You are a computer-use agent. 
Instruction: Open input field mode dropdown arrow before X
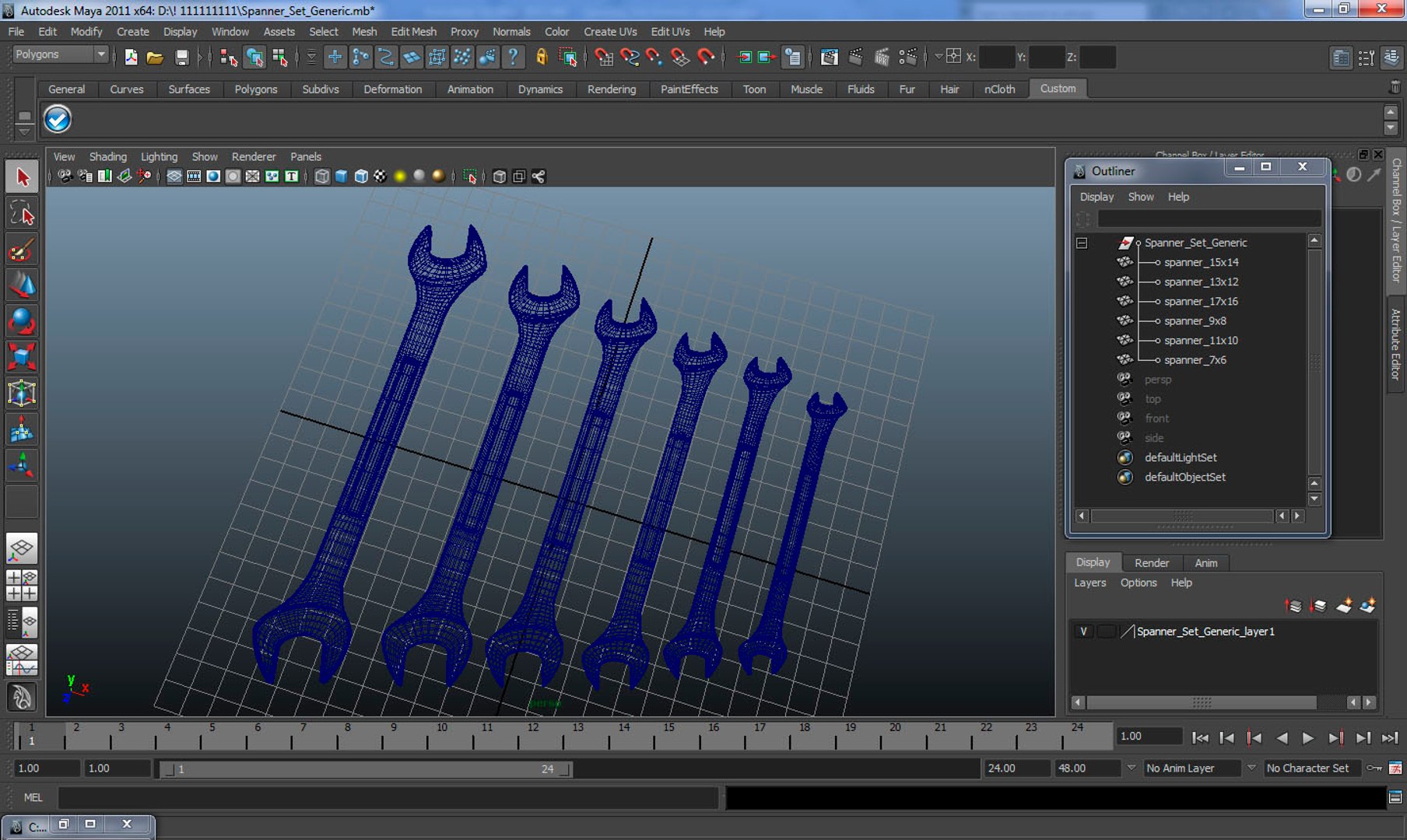938,57
